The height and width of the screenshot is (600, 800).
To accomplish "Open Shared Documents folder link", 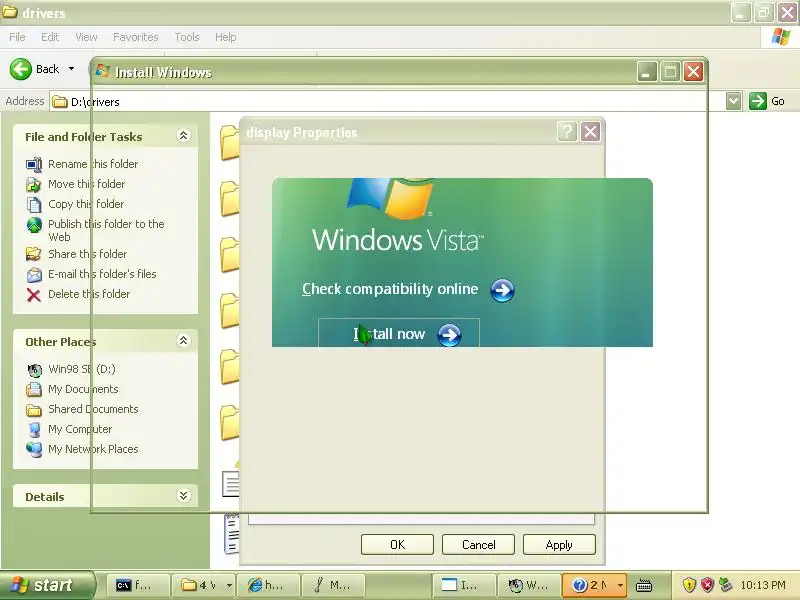I will coord(93,409).
